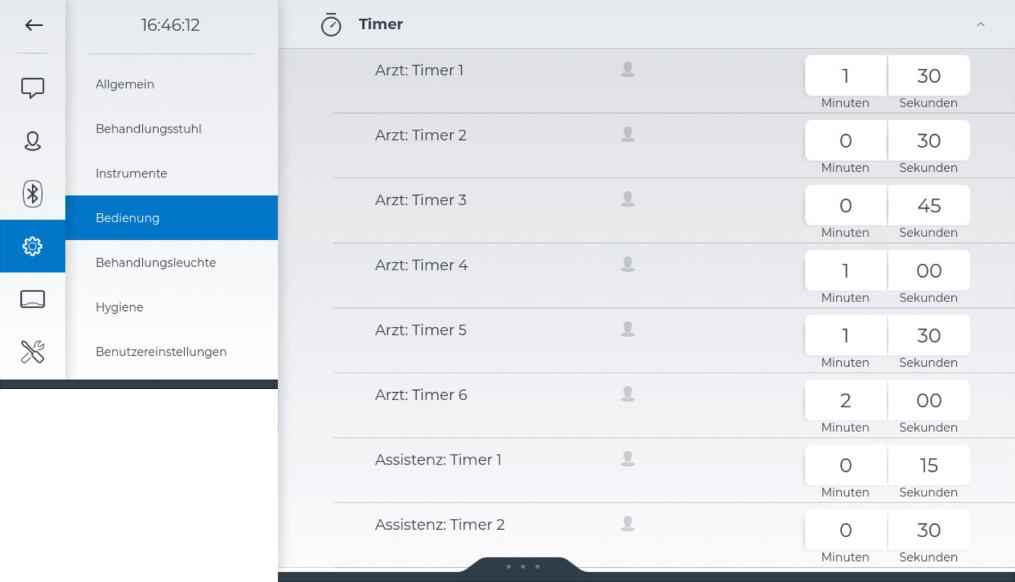The image size is (1015, 582).
Task: Select the user profile sidebar icon
Action: (32, 142)
